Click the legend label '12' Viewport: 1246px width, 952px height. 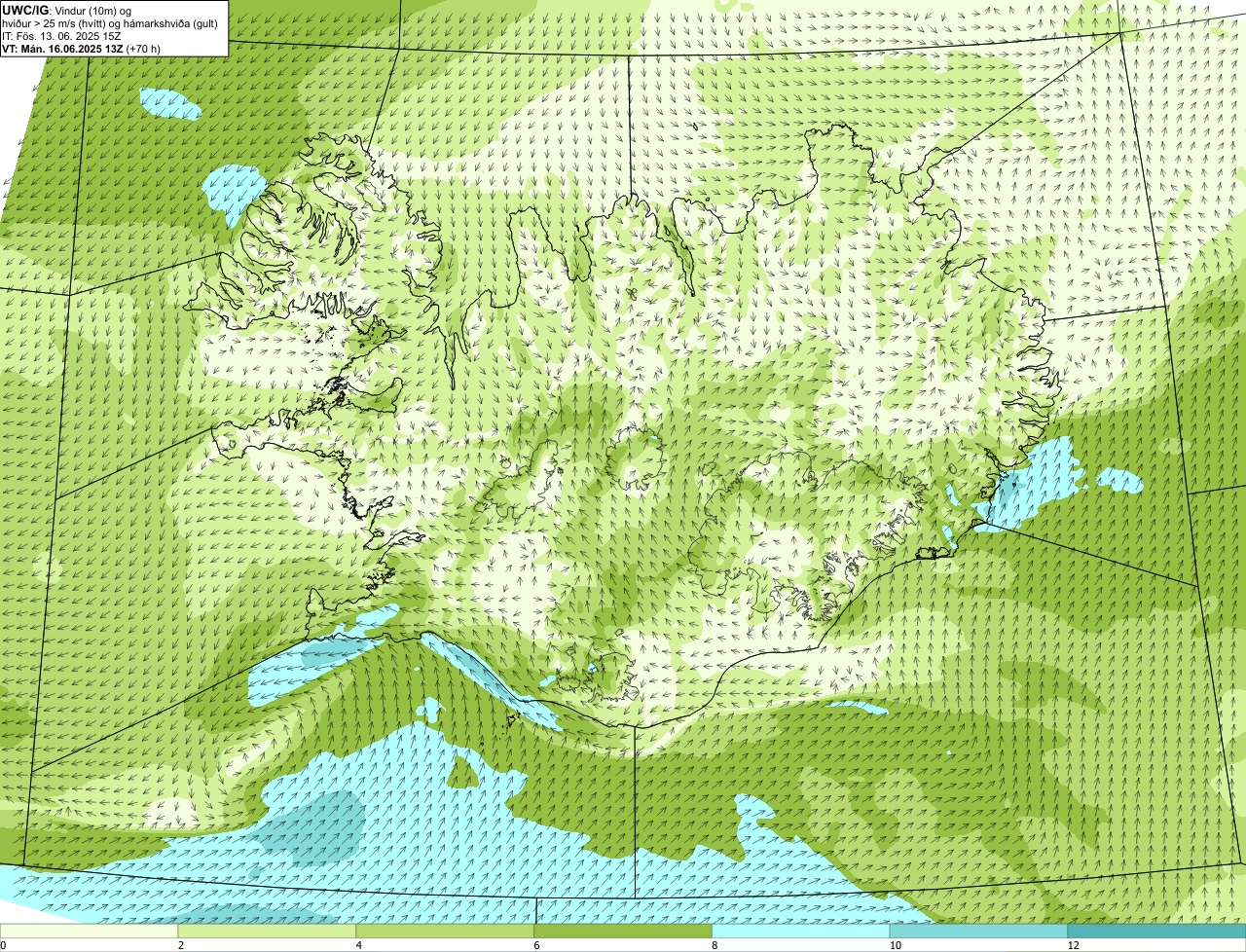pos(1073,945)
